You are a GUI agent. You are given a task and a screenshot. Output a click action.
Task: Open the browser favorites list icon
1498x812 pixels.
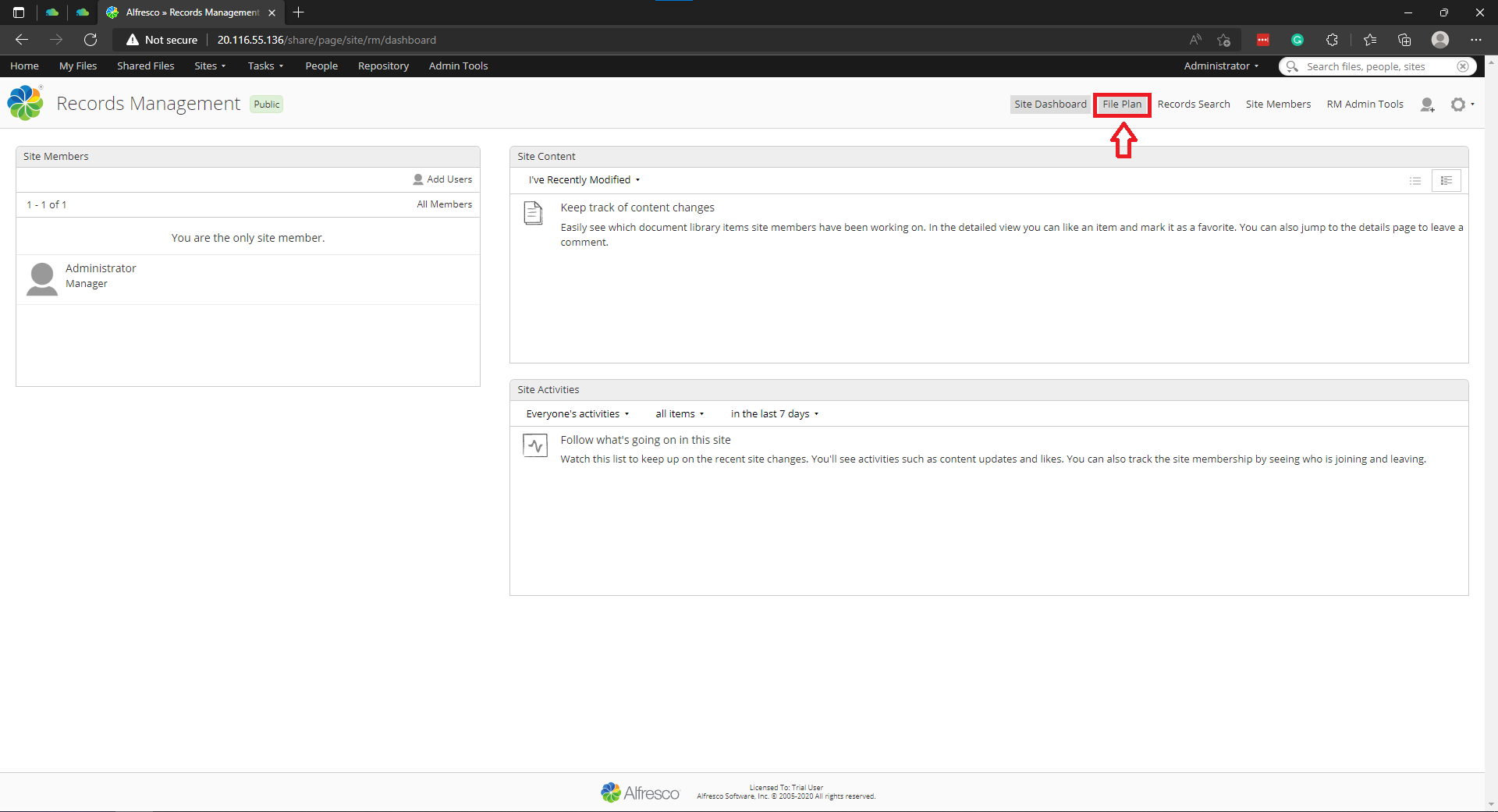[1370, 40]
